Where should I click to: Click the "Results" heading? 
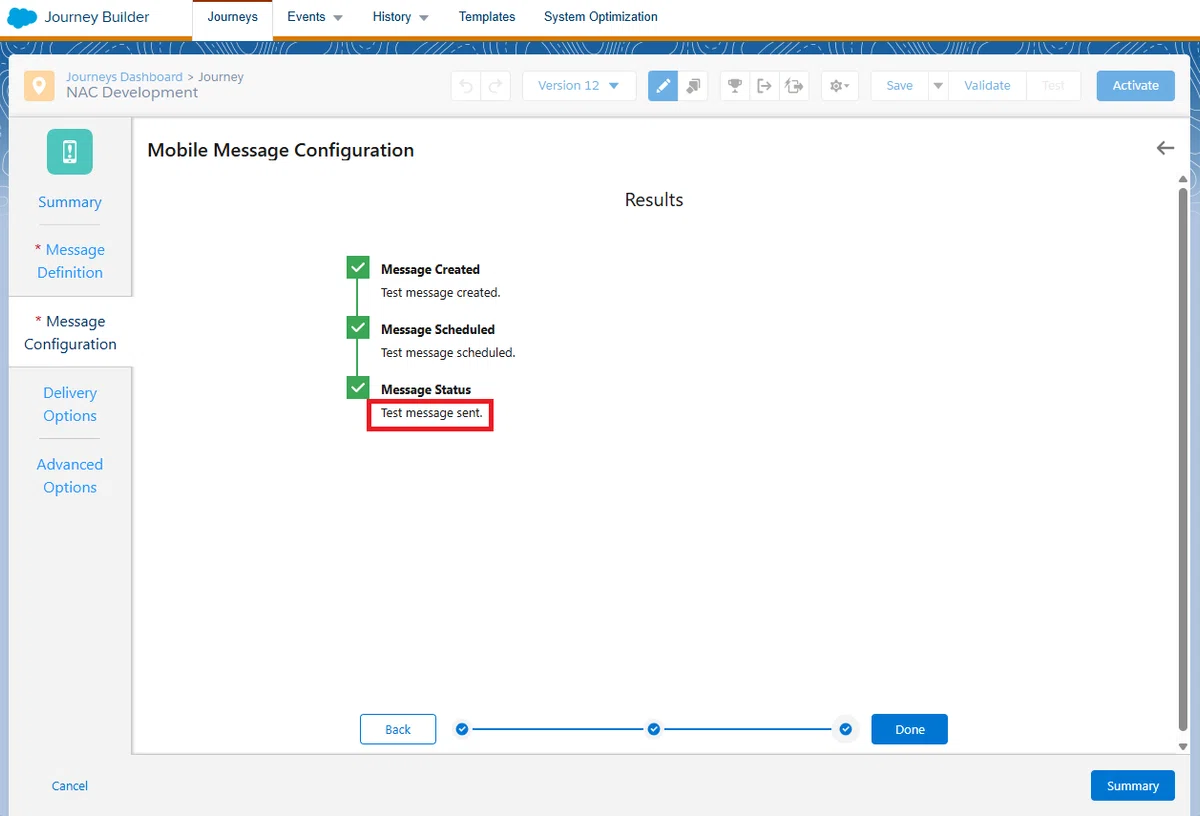click(654, 200)
